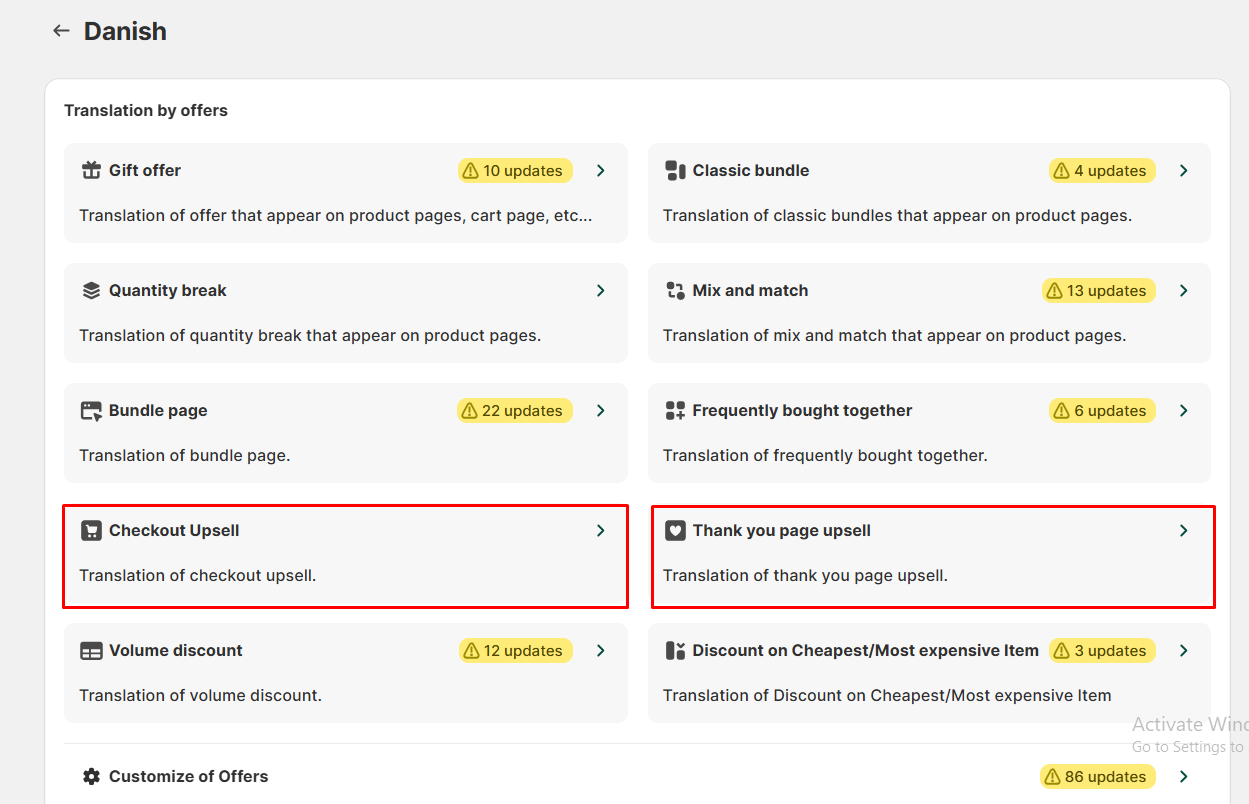Expand the Checkout Upsell section chevron
This screenshot has height=804, width=1249.
601,530
